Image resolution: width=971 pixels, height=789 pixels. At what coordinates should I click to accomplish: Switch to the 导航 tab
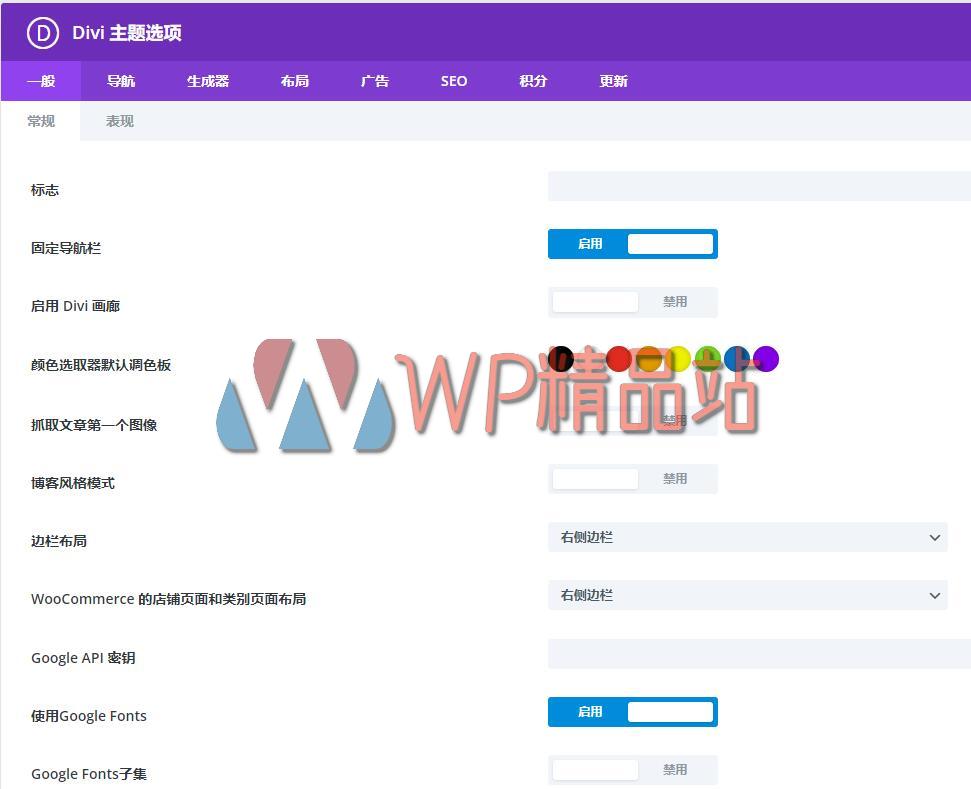(x=120, y=81)
